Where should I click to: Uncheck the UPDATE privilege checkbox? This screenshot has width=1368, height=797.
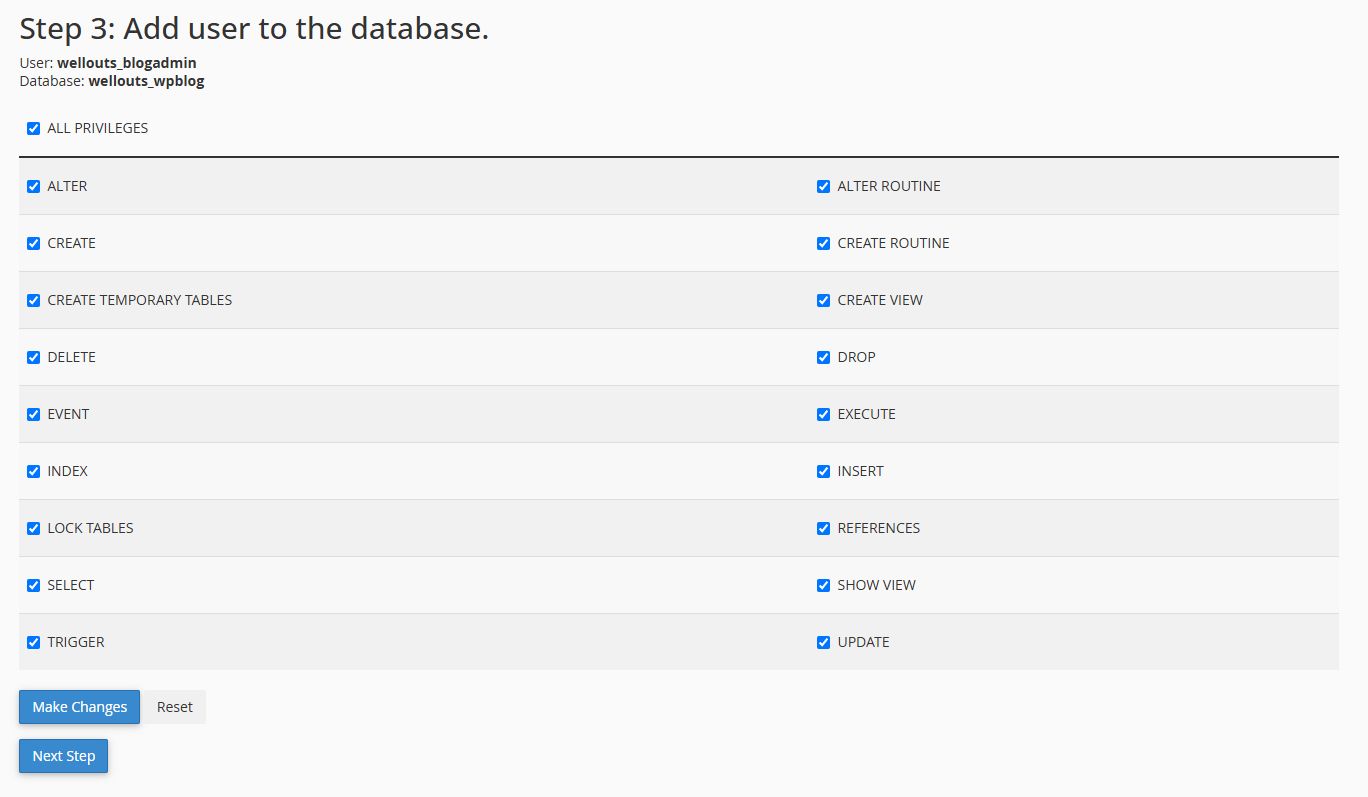pos(823,642)
